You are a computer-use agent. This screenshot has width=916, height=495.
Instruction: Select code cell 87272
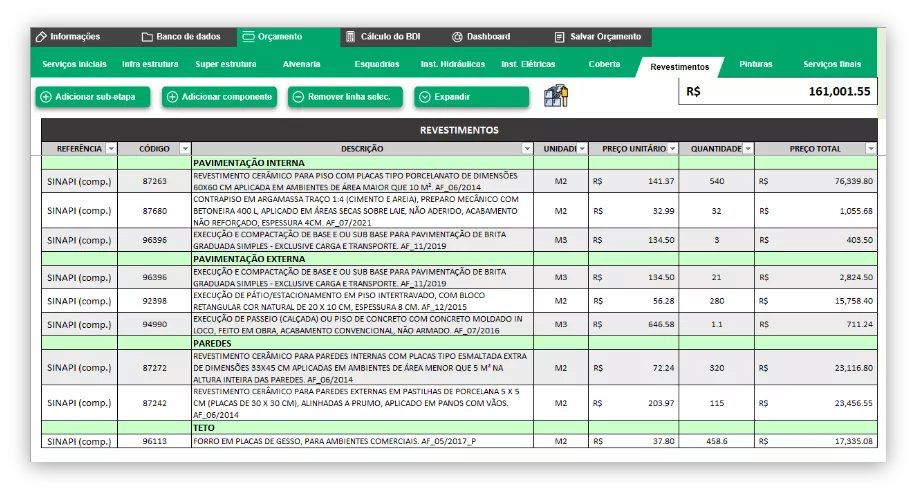point(154,368)
